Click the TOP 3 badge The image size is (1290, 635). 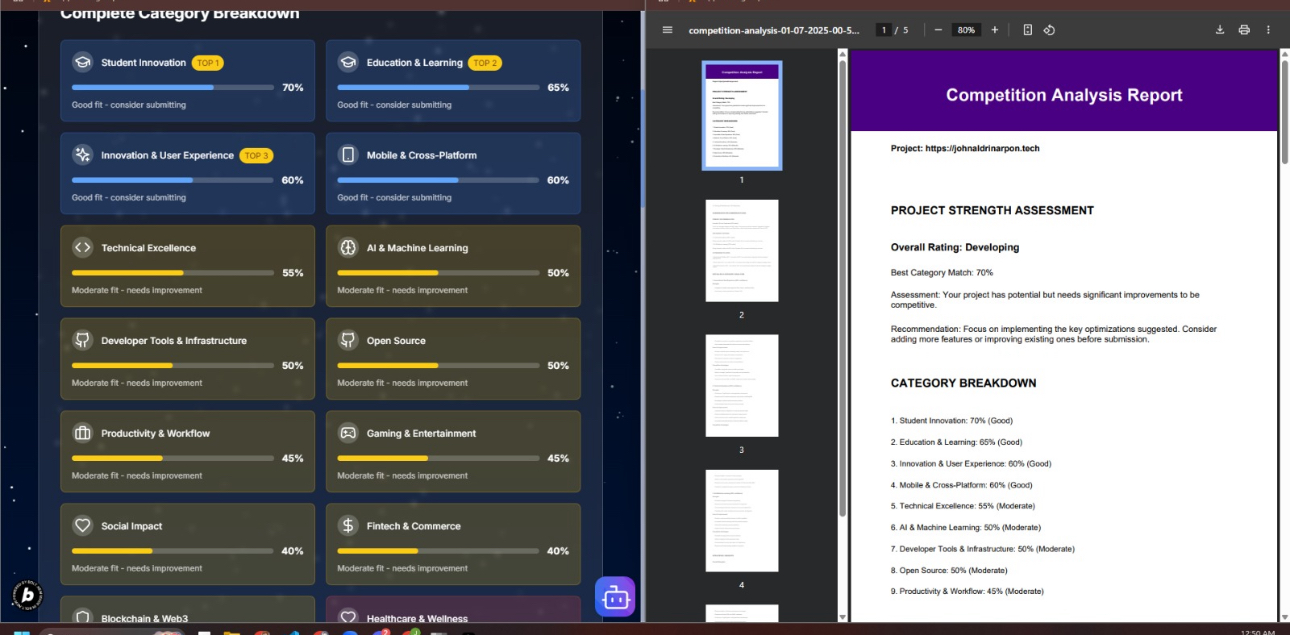tap(256, 156)
